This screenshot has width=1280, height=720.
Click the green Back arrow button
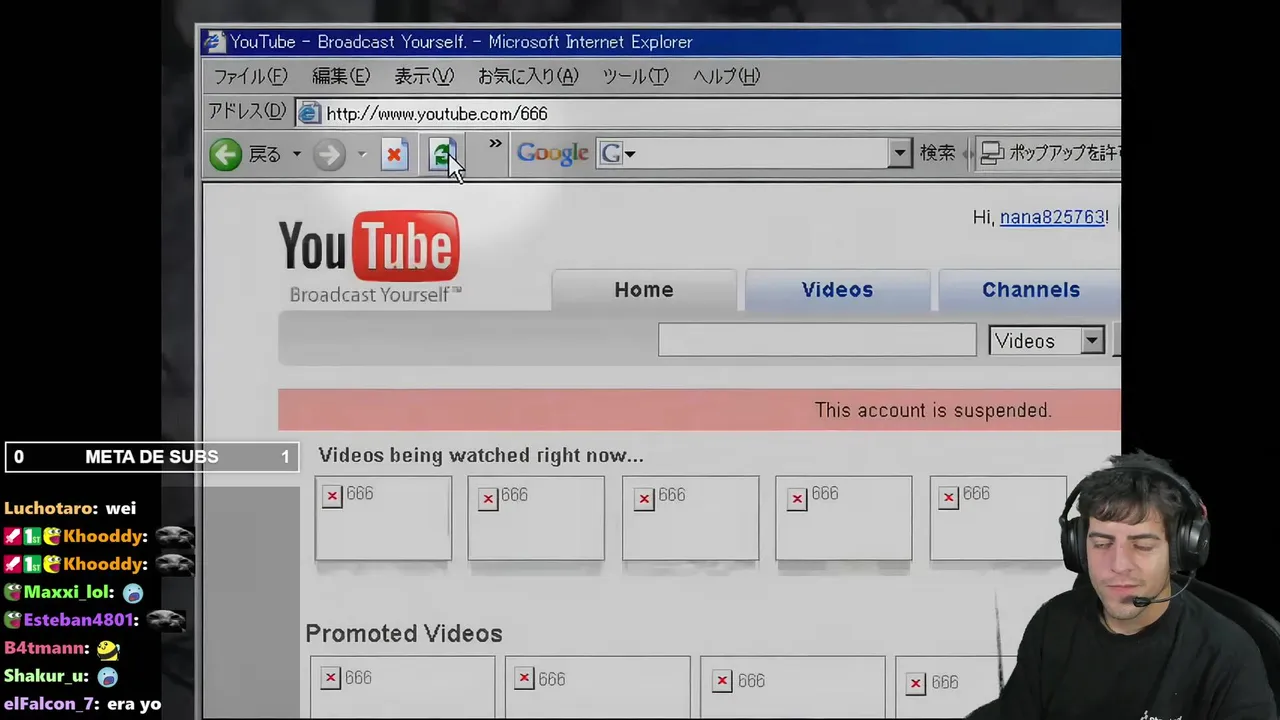pyautogui.click(x=226, y=154)
